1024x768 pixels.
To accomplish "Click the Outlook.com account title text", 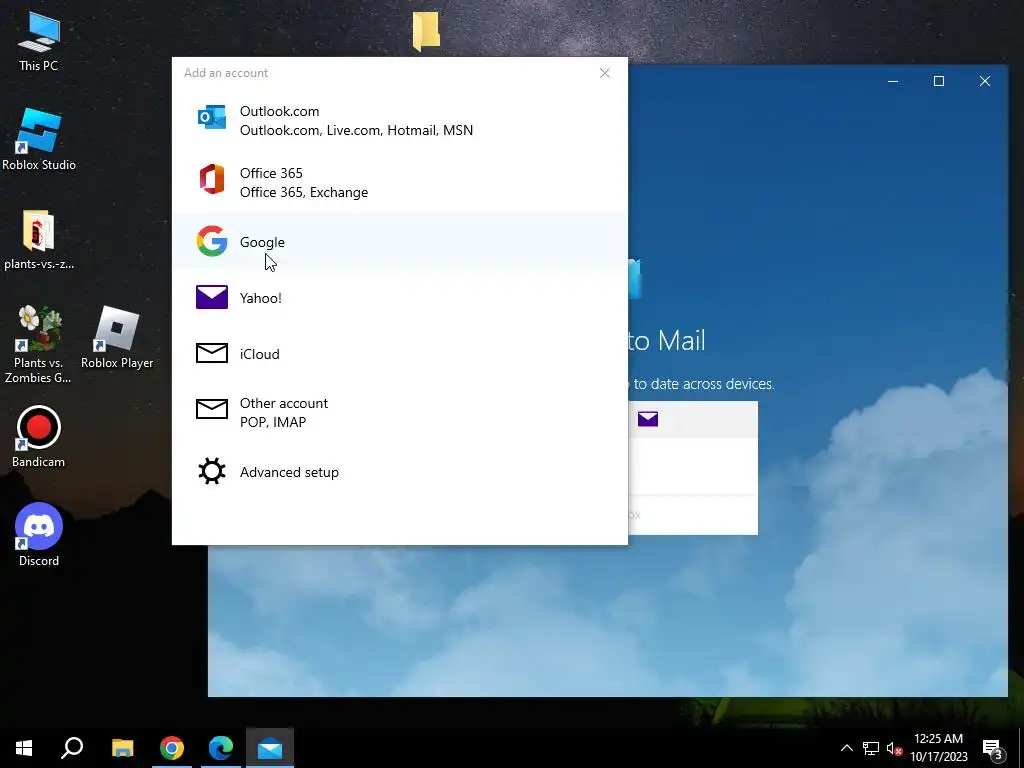I will pyautogui.click(x=280, y=111).
